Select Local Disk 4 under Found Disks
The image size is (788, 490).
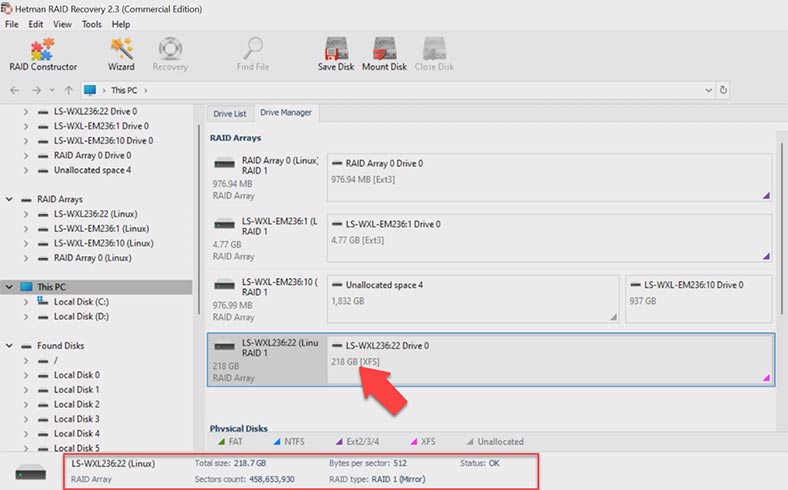click(x=76, y=434)
